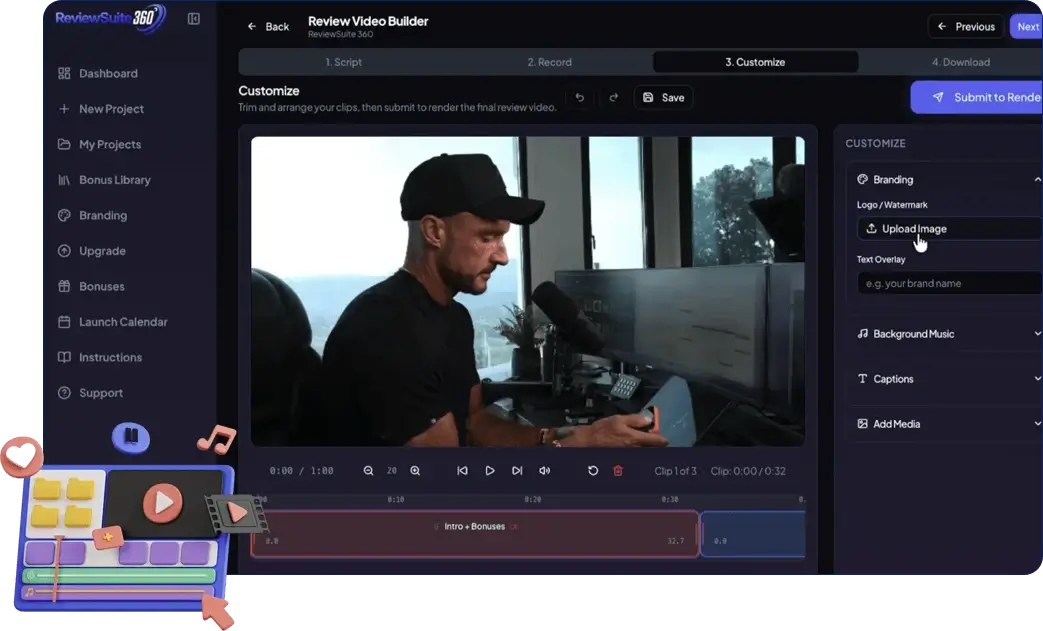The width and height of the screenshot is (1043, 631).
Task: Open Dashboard from the sidebar
Action: pos(98,73)
